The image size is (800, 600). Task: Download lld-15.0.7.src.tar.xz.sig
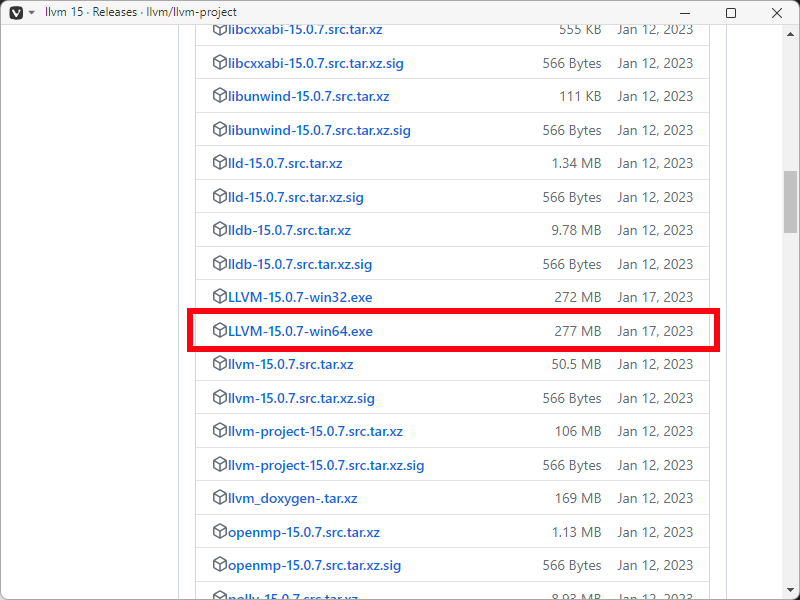point(296,197)
